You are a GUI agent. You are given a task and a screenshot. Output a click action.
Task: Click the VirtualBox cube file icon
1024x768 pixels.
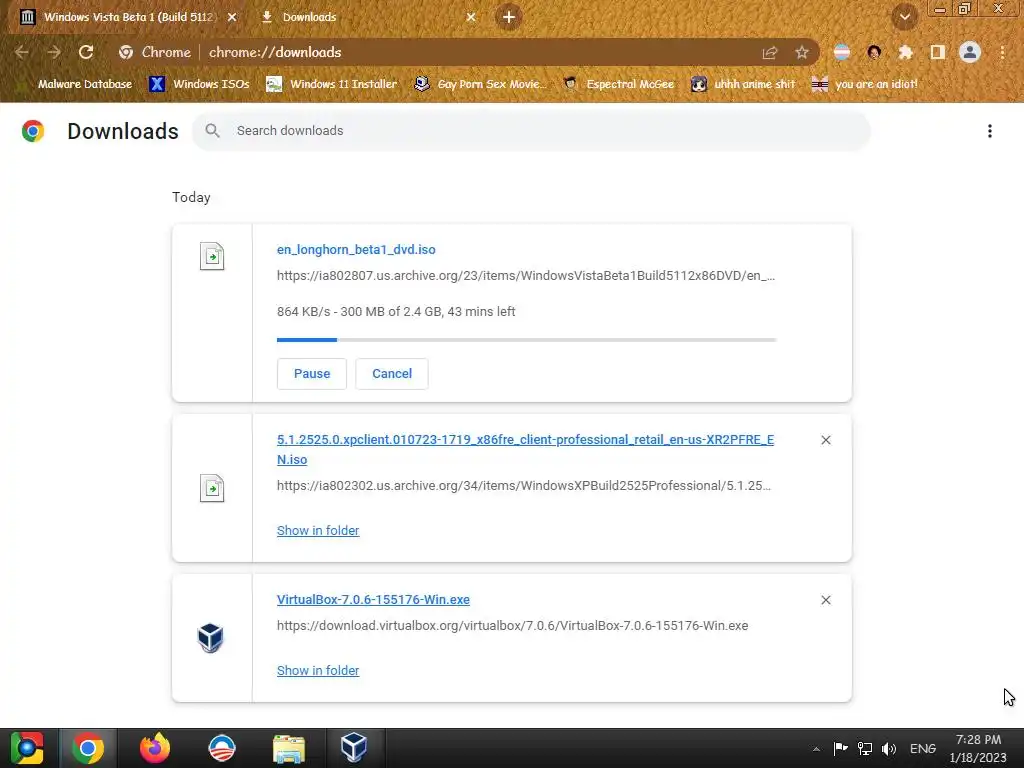coord(211,638)
